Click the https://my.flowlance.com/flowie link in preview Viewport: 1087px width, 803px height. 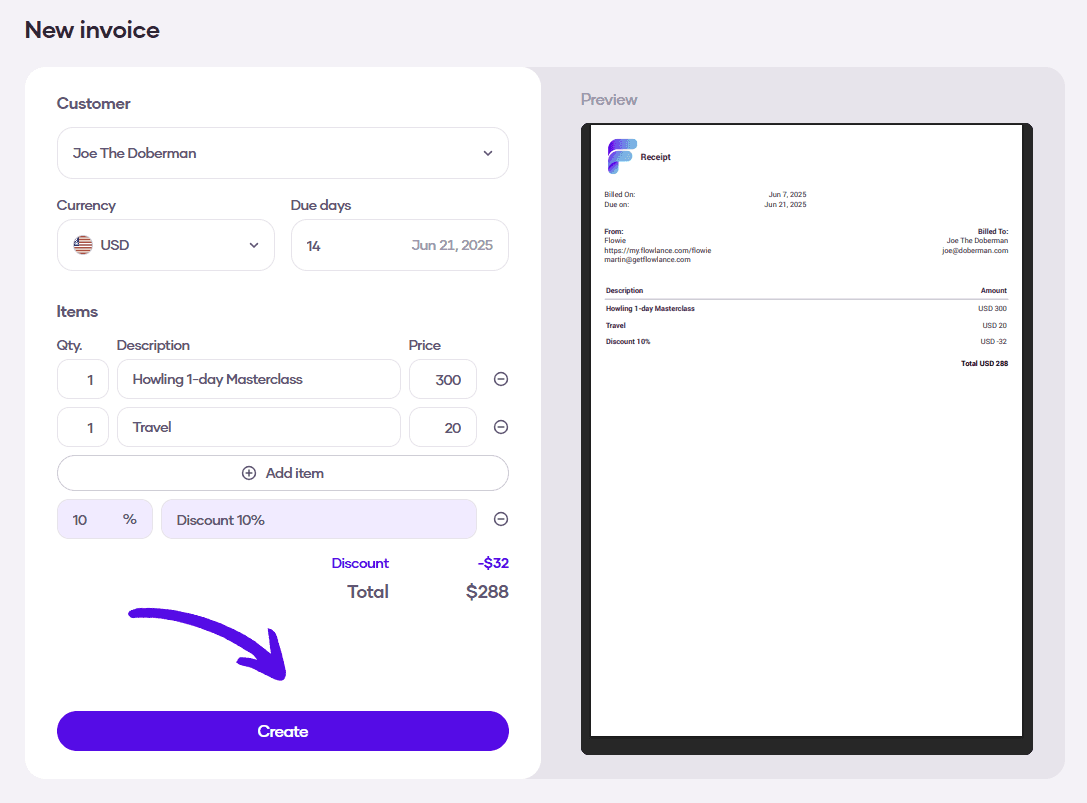657,250
